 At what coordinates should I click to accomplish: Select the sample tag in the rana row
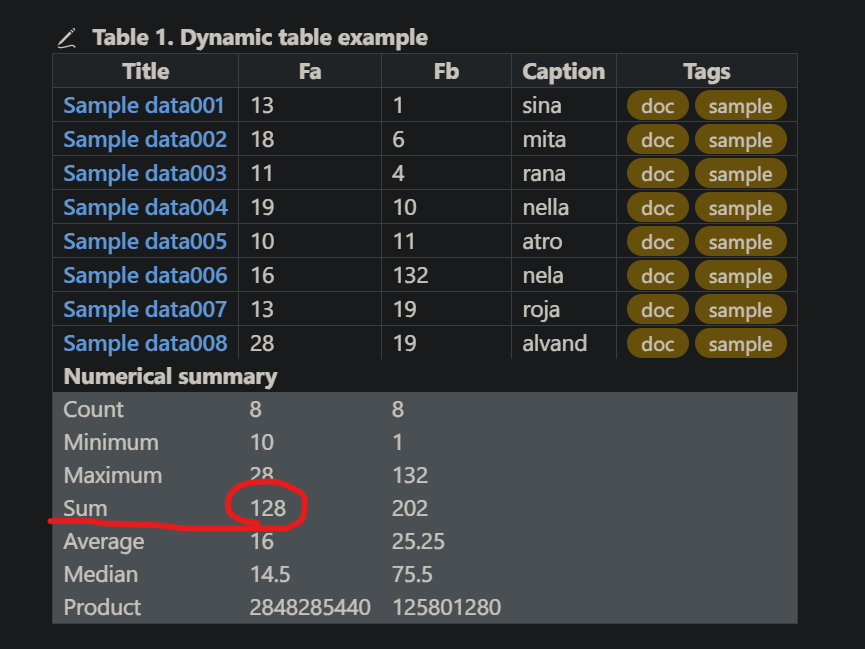pyautogui.click(x=740, y=174)
